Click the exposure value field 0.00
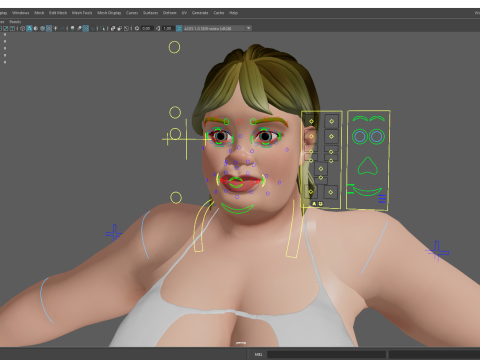This screenshot has height=360, width=480. click(147, 28)
